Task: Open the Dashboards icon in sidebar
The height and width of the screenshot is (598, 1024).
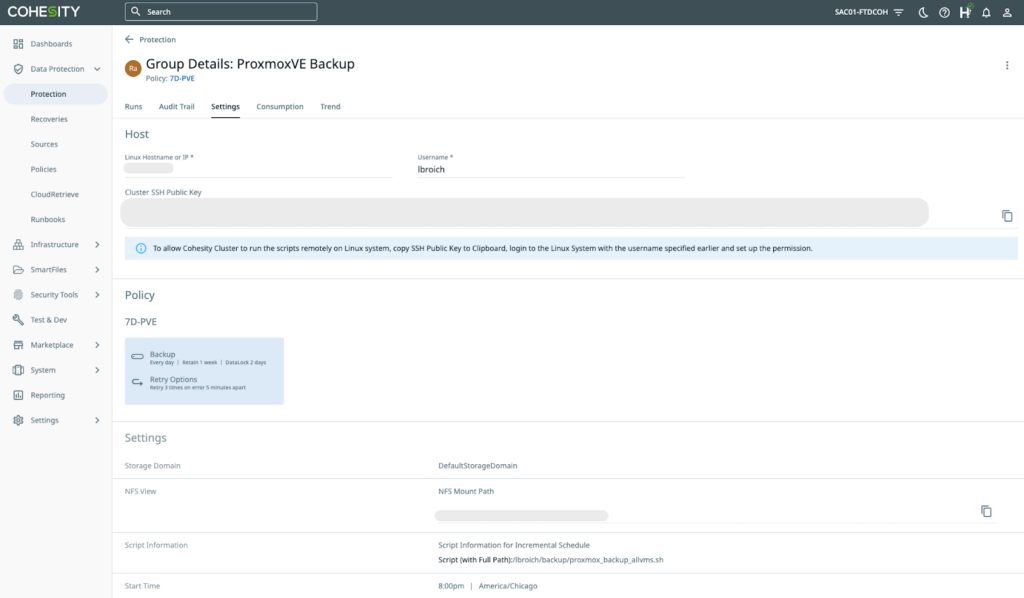Action: 19,44
